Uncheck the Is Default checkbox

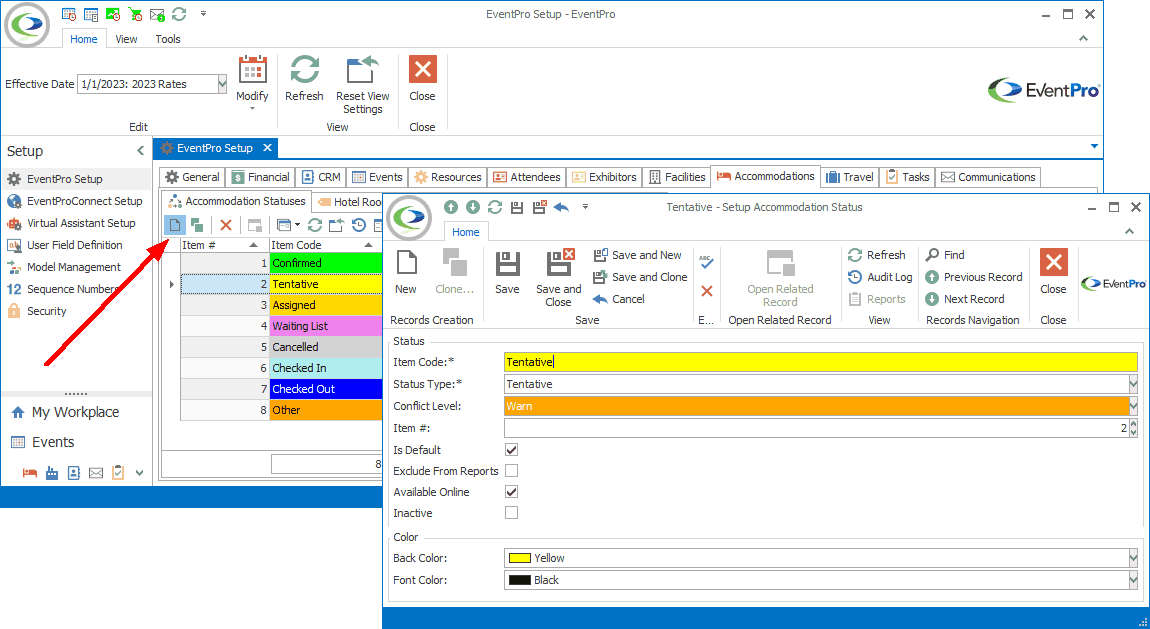click(511, 450)
